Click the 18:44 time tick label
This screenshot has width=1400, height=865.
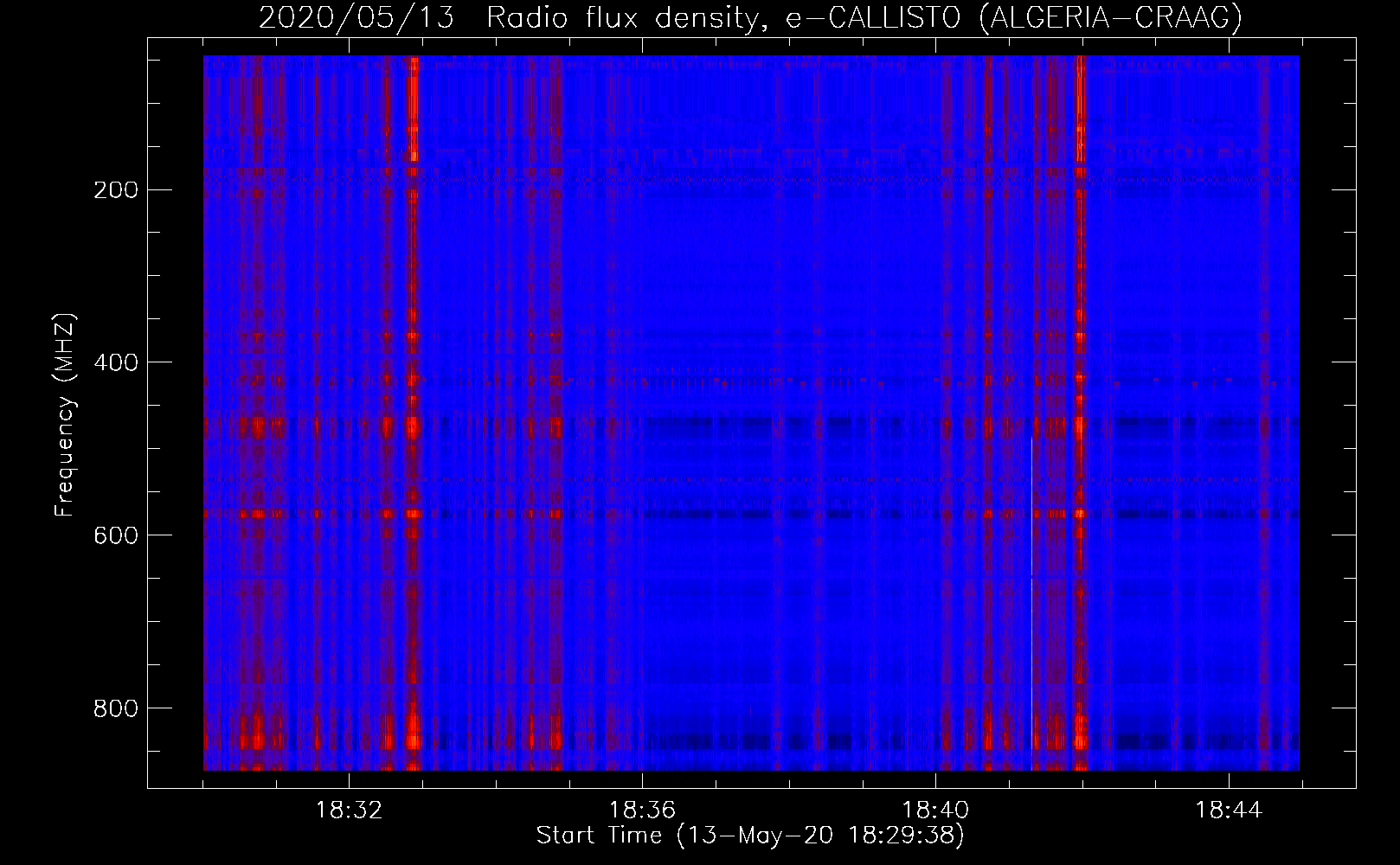click(1229, 811)
